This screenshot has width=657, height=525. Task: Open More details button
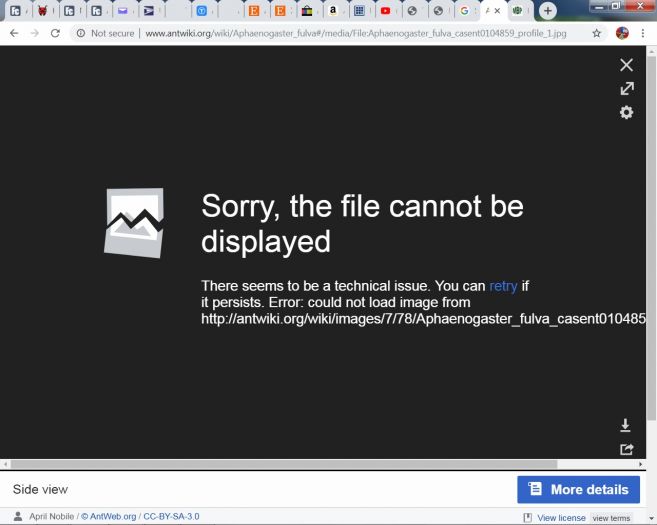coord(578,489)
